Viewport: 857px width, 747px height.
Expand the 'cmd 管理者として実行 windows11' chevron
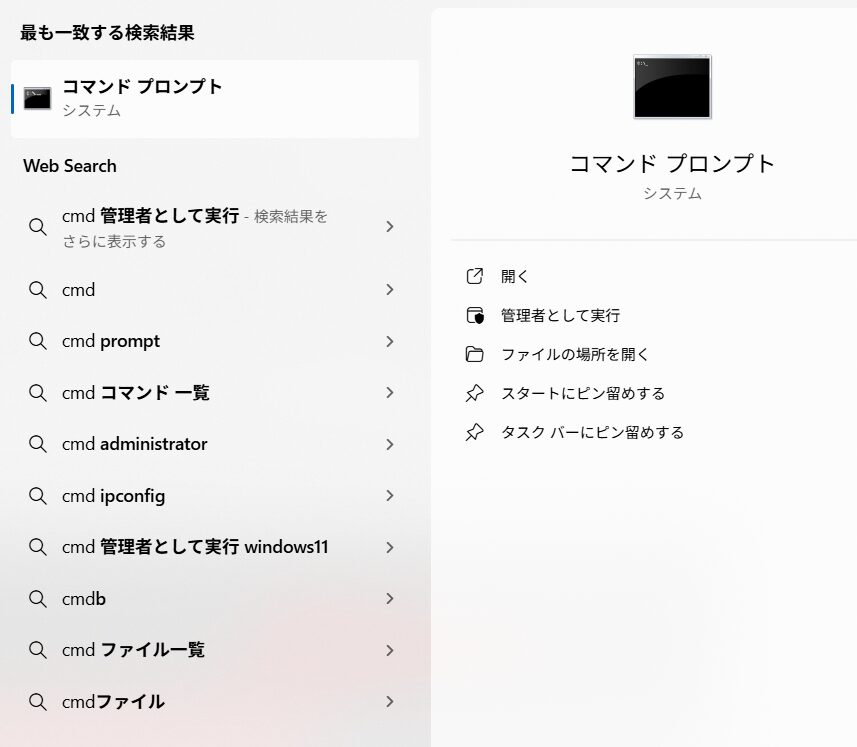point(390,547)
